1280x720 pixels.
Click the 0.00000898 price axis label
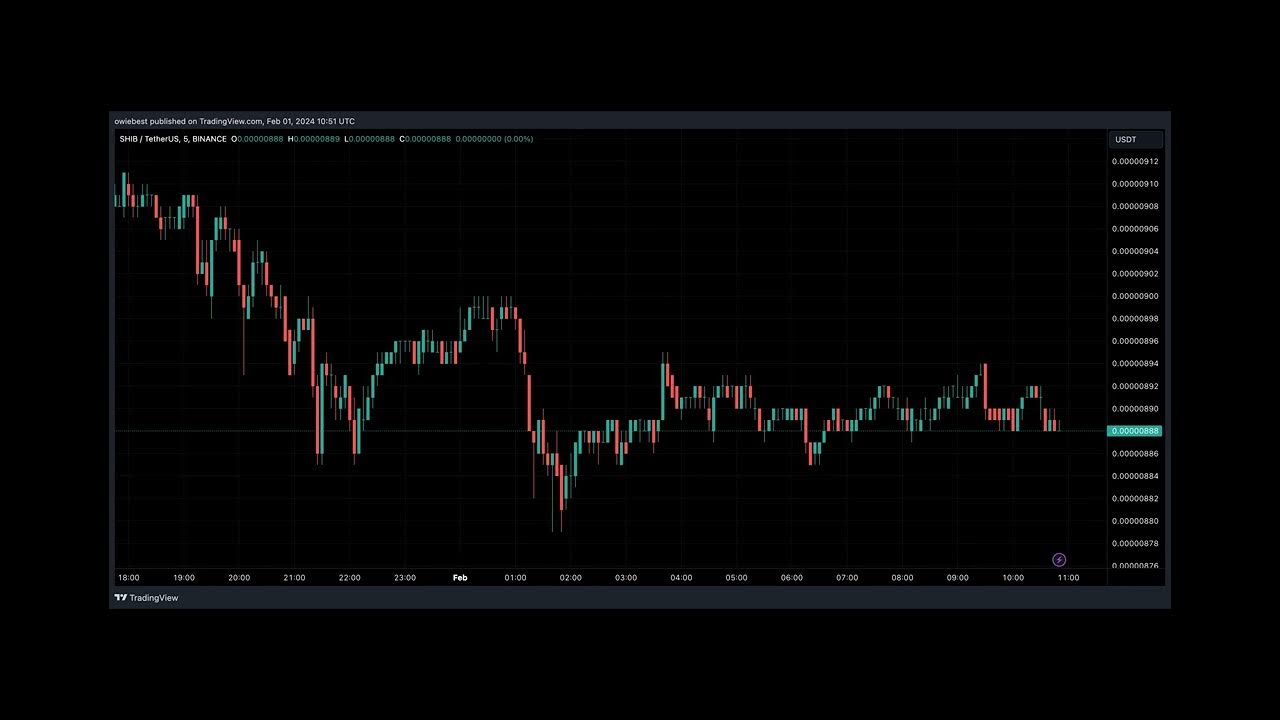(1135, 319)
